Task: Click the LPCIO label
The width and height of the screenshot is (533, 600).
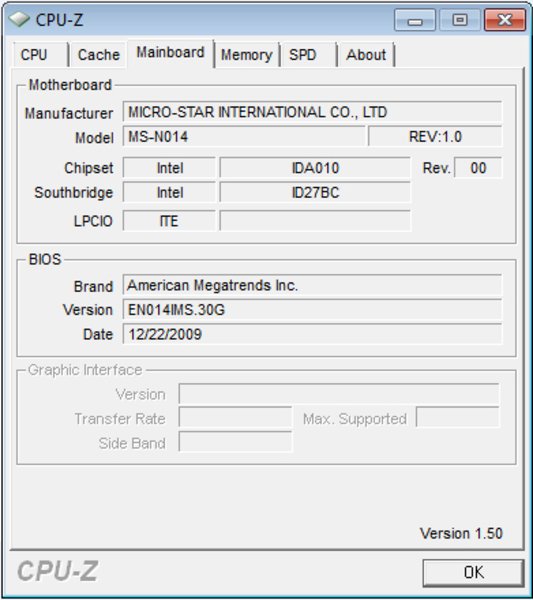Action: 93,221
